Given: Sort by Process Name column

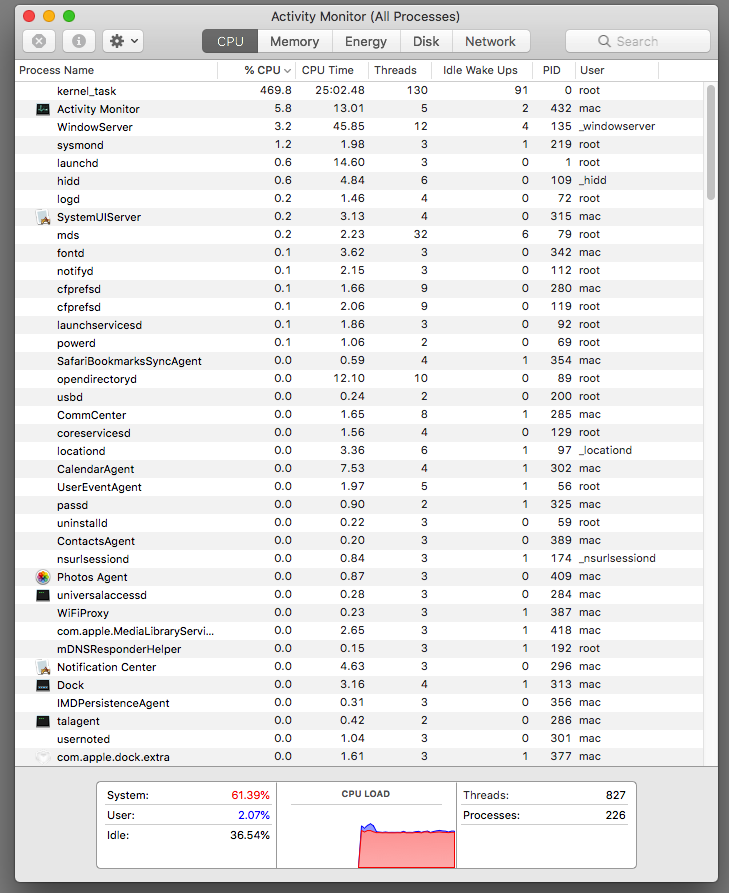Looking at the screenshot, I should (116, 70).
